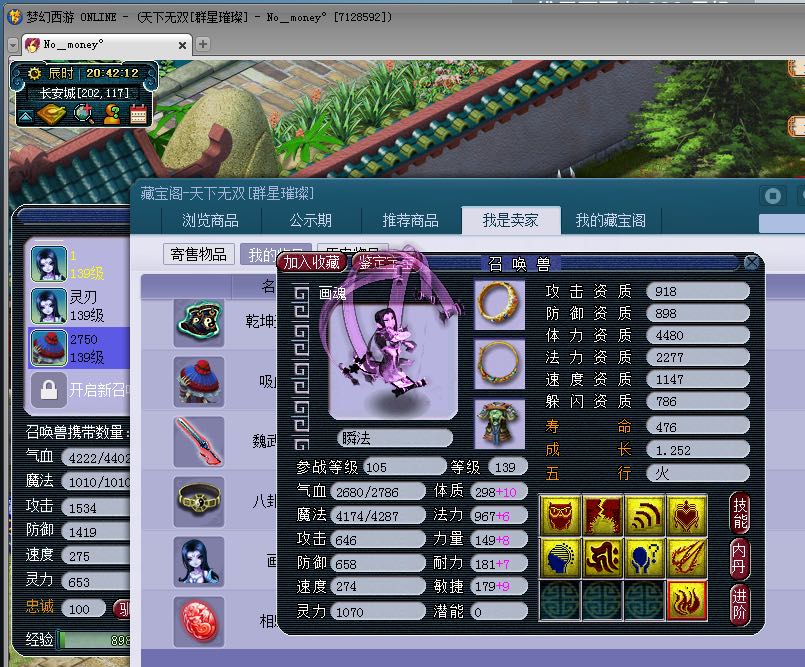
Task: Click the first empty skill slot
Action: (x=560, y=601)
